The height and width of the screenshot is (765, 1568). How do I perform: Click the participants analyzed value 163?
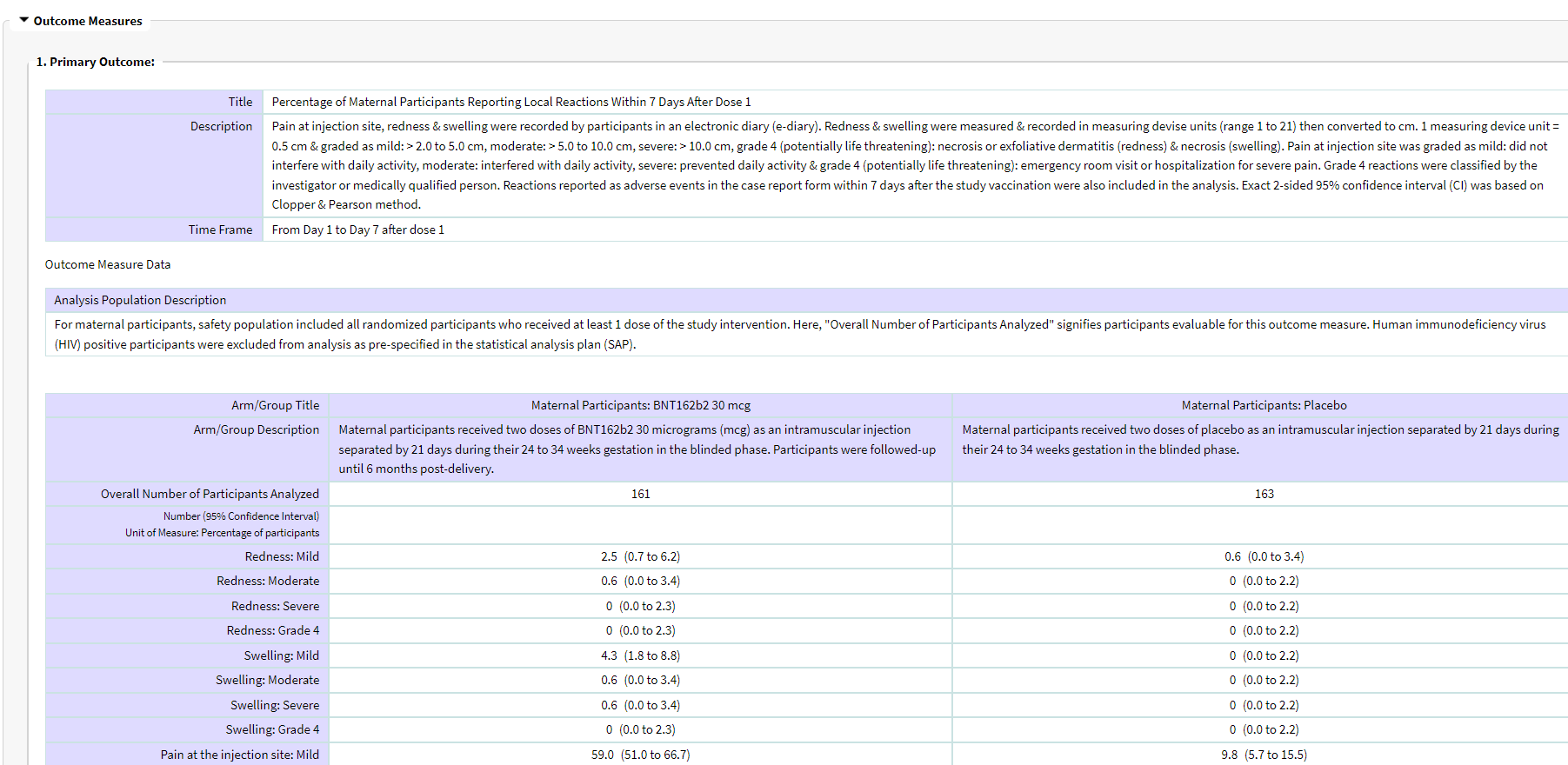click(x=1264, y=494)
